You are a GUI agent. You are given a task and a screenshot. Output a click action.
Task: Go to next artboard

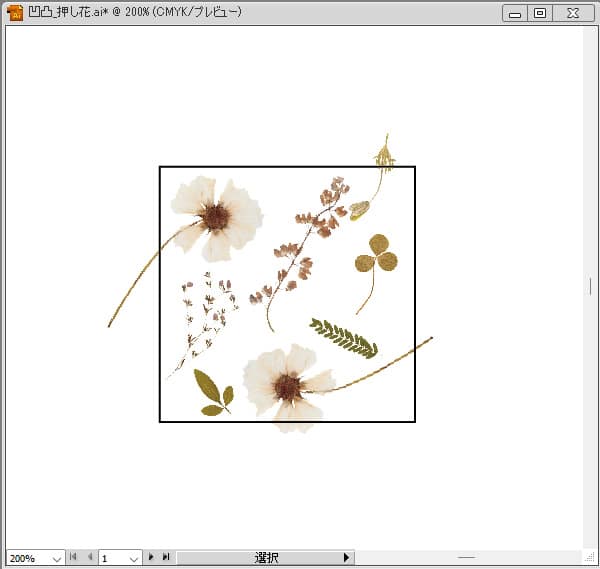coord(151,557)
